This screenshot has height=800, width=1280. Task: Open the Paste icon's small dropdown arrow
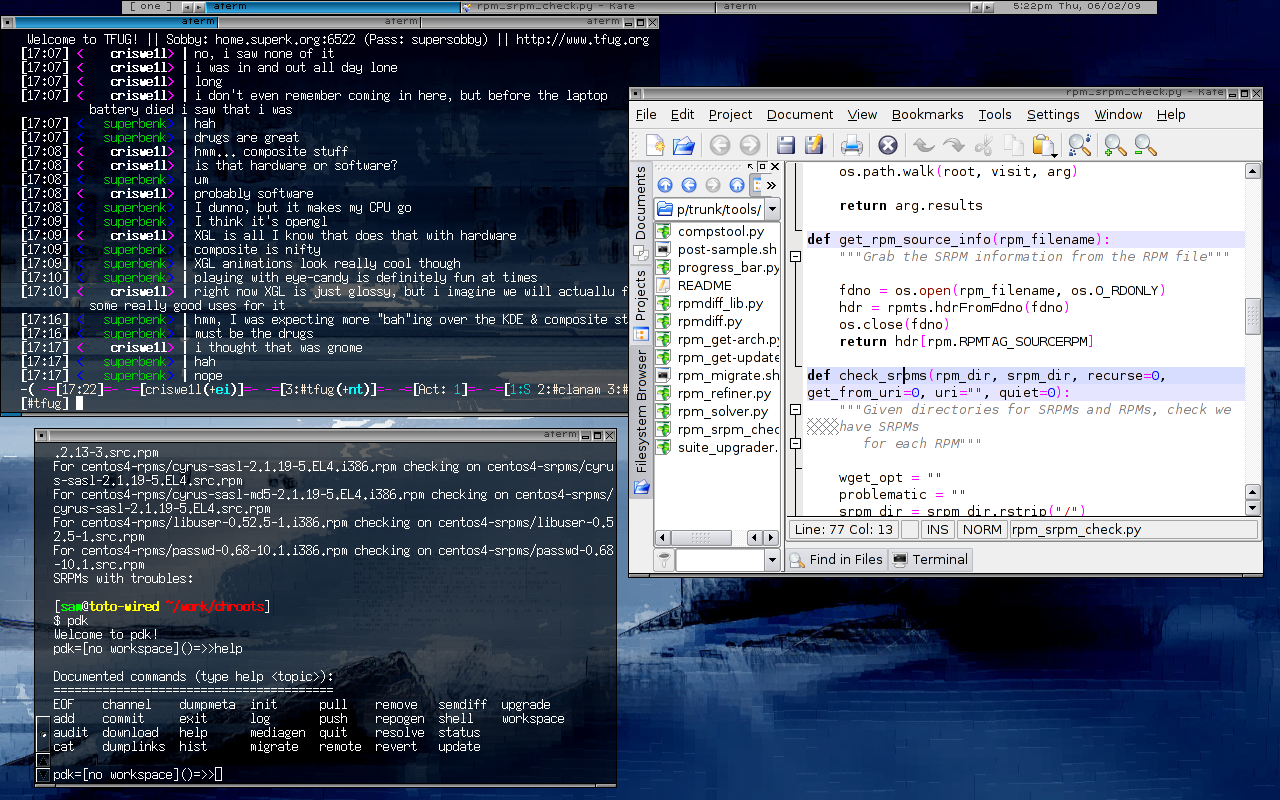tap(1055, 154)
